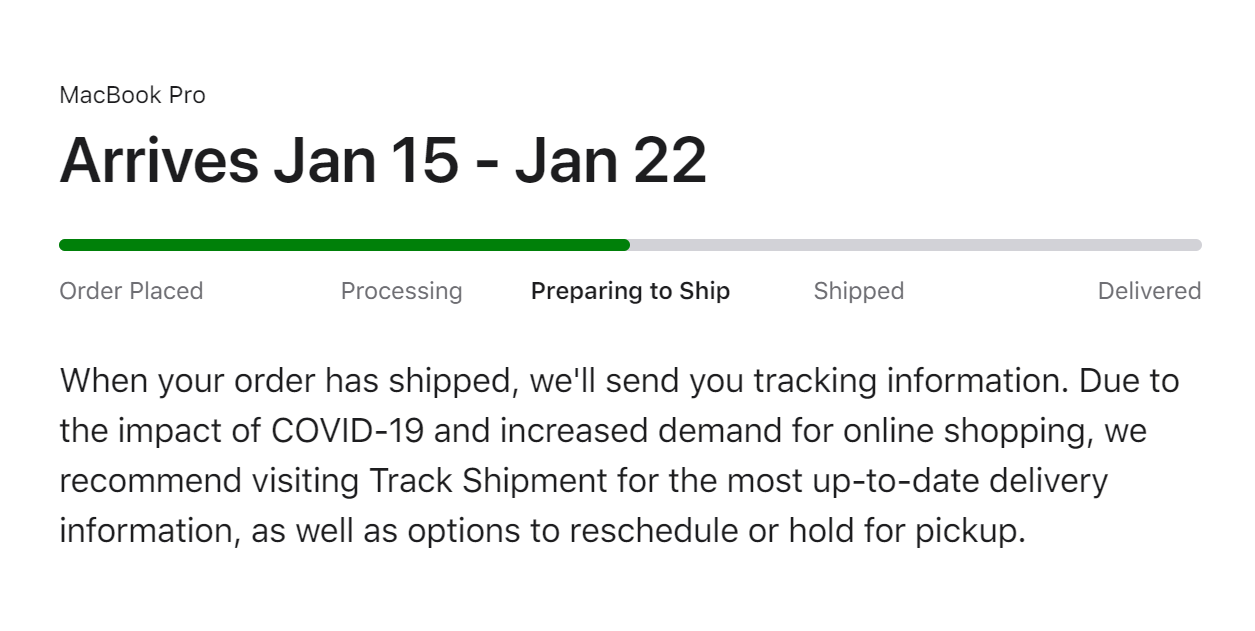
Task: Click the MacBook Pro product label
Action: click(132, 96)
